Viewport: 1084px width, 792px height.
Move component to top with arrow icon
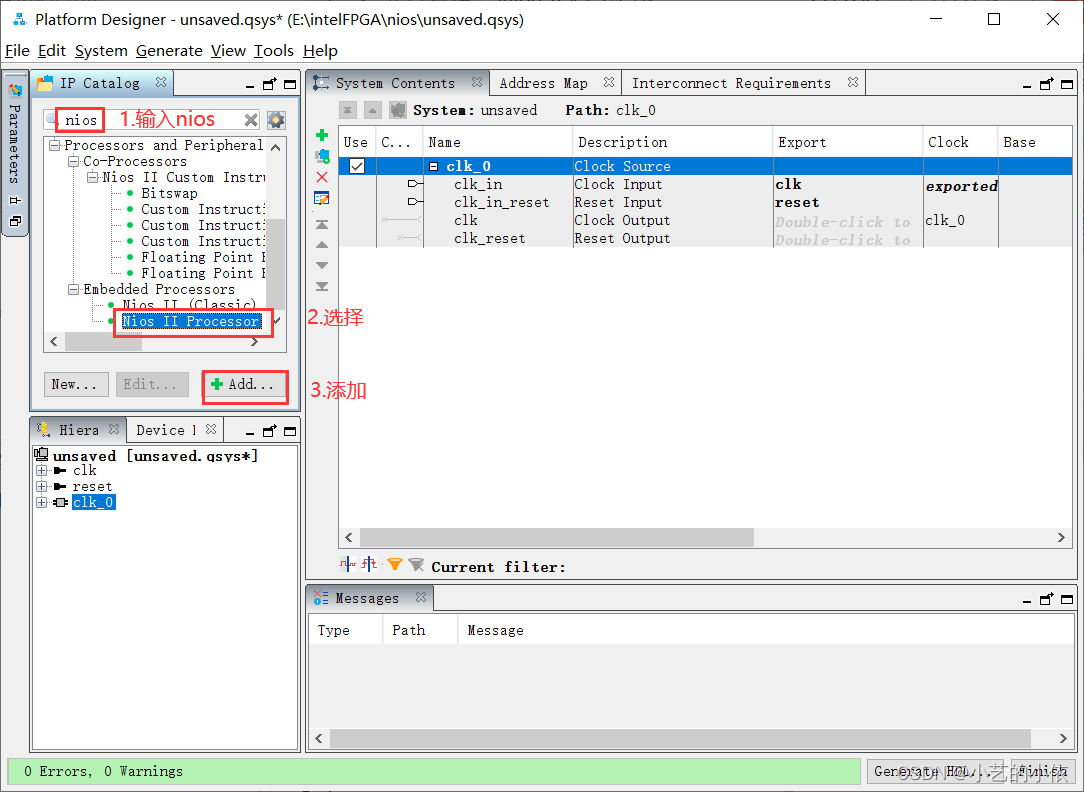pos(321,225)
